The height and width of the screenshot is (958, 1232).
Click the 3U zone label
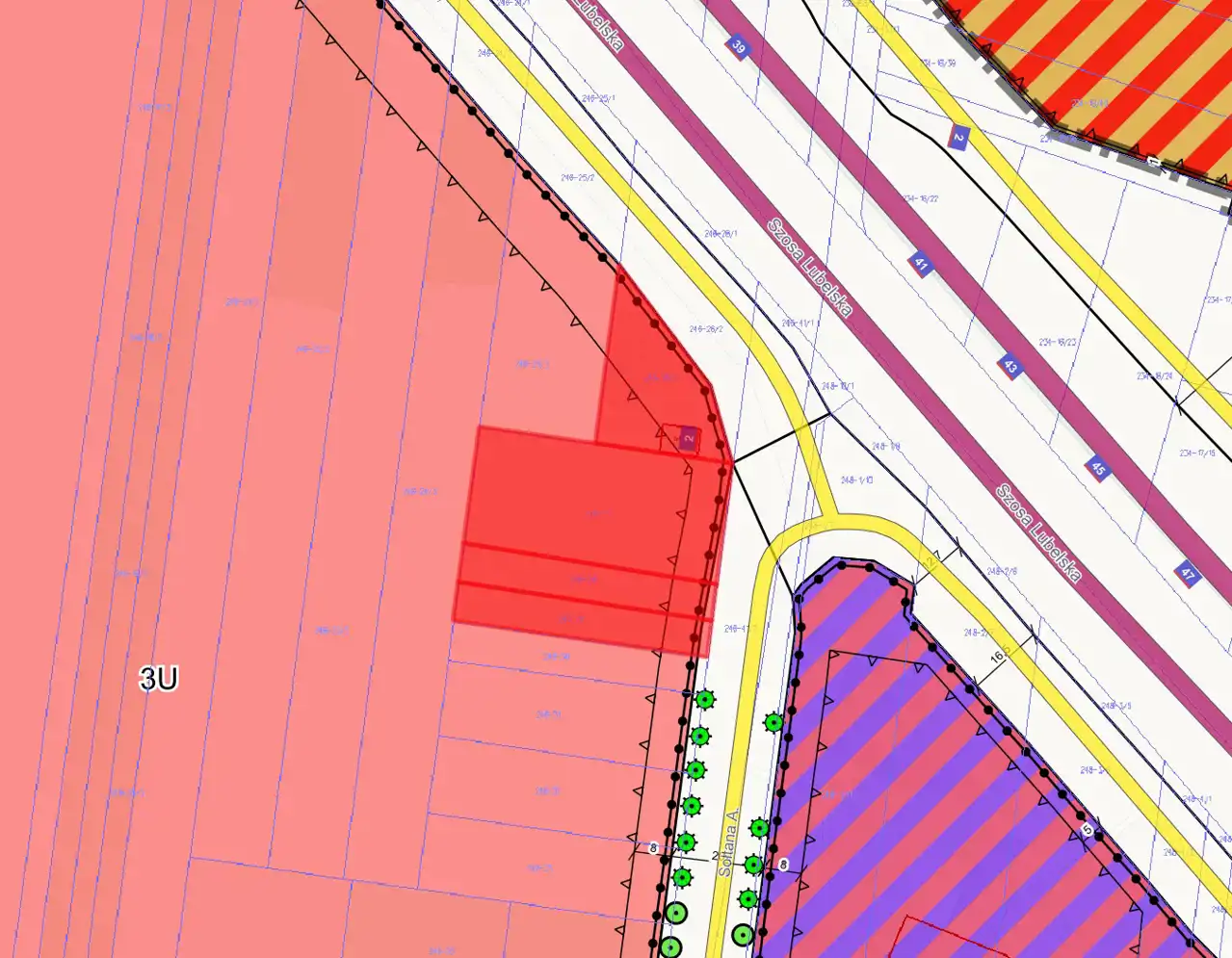159,679
